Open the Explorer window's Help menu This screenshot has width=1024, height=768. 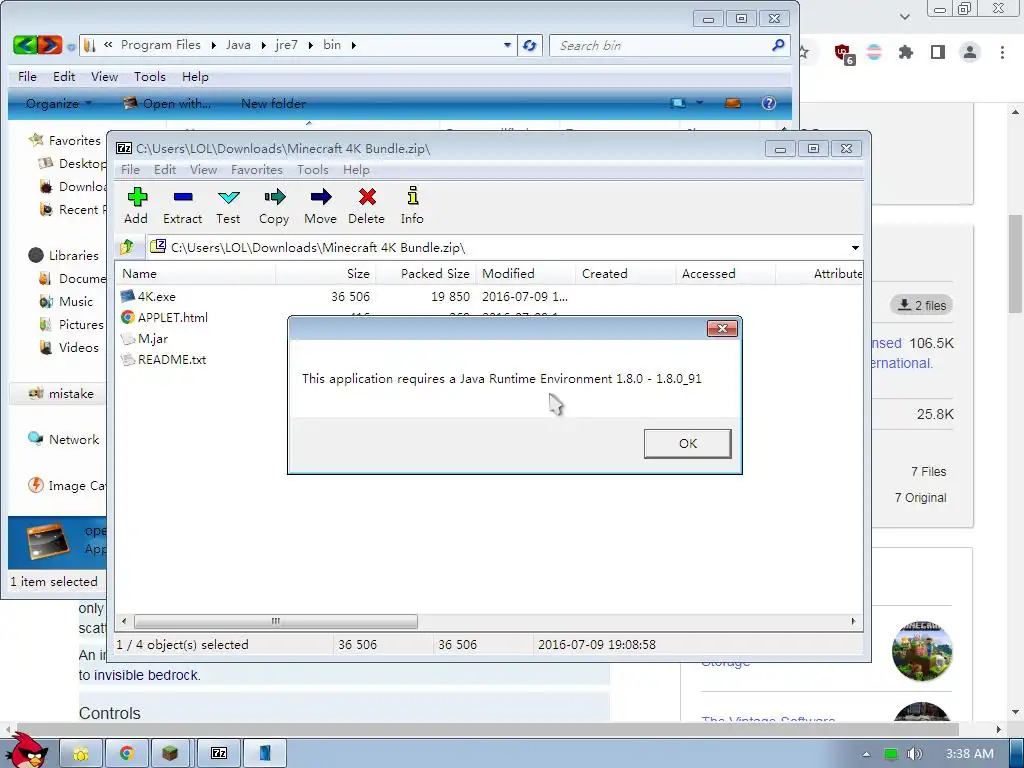coord(195,77)
